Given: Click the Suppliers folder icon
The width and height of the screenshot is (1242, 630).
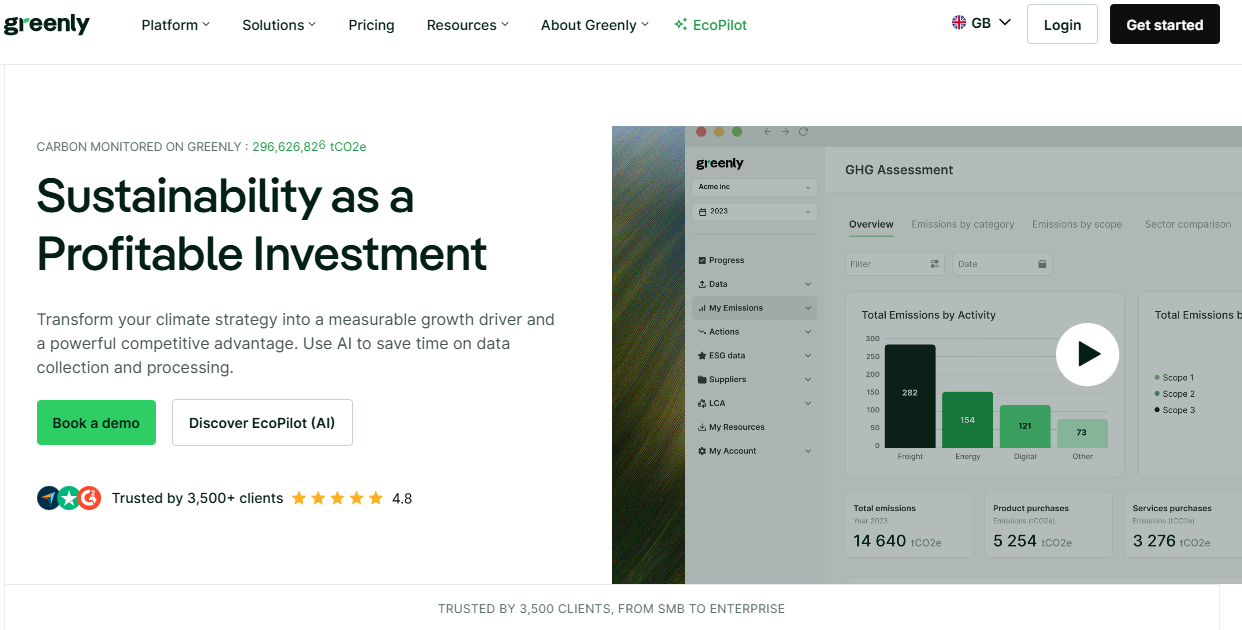Looking at the screenshot, I should pos(702,379).
